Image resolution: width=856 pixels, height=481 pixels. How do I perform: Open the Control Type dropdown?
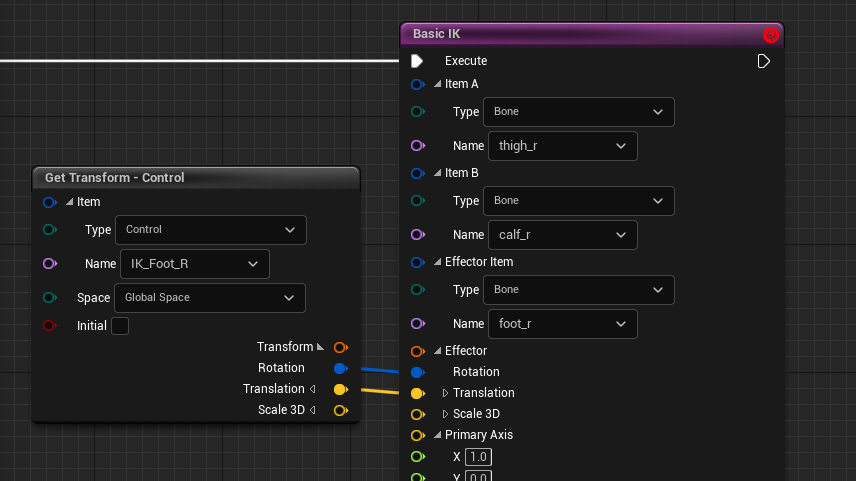point(211,230)
